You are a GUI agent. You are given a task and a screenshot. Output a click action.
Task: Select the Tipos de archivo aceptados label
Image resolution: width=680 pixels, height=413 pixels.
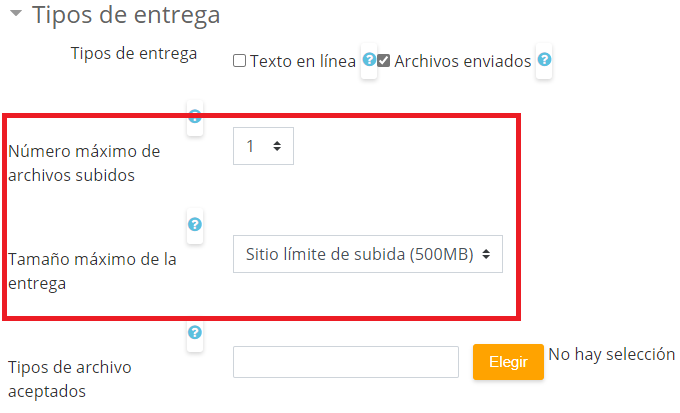point(69,379)
